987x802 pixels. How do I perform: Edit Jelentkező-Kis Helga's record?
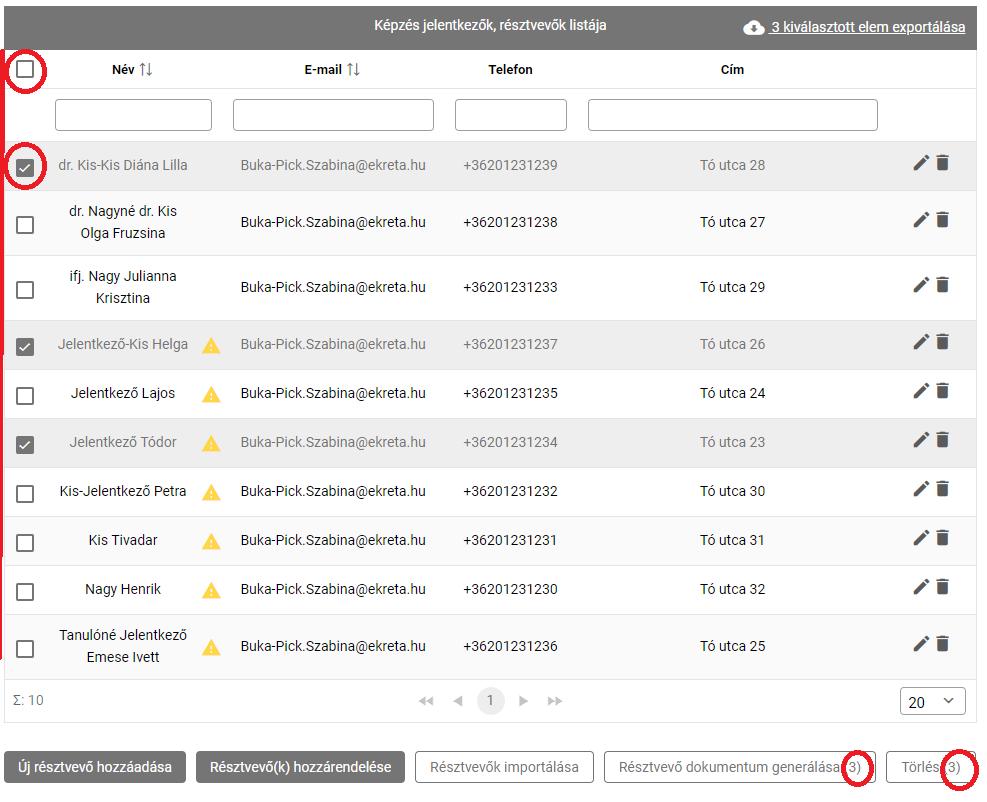pyautogui.click(x=921, y=342)
